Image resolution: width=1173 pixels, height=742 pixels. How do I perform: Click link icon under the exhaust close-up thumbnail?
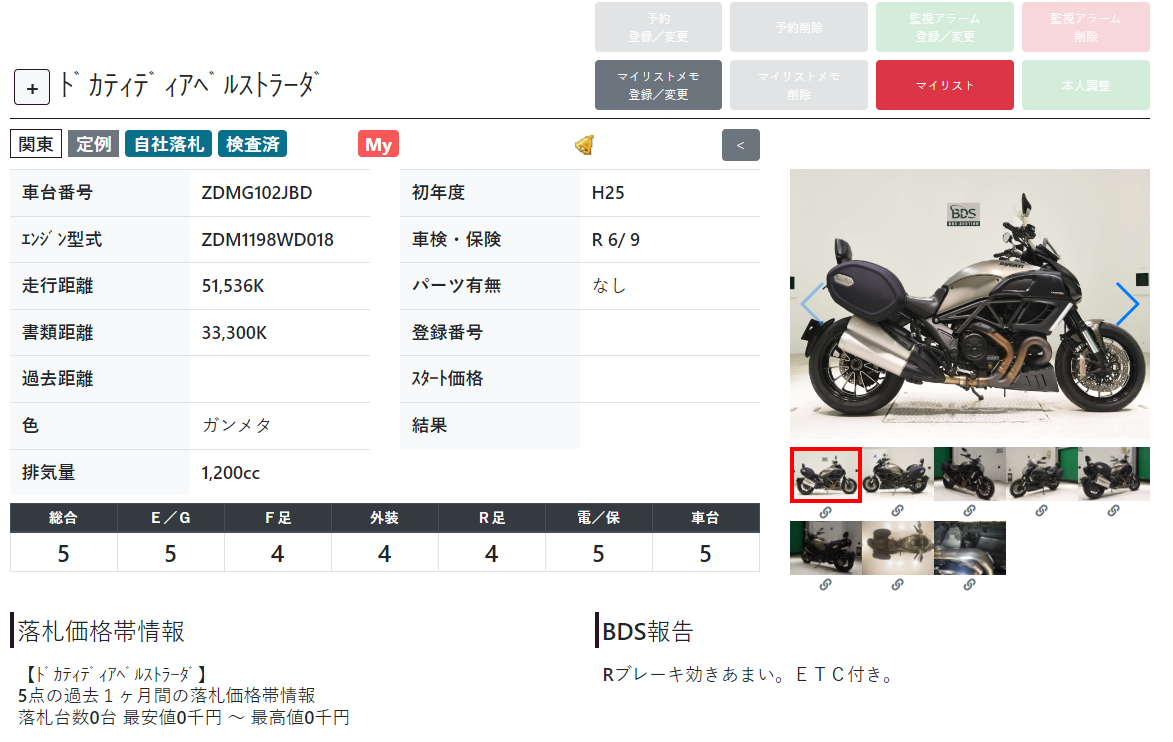pyautogui.click(x=969, y=585)
